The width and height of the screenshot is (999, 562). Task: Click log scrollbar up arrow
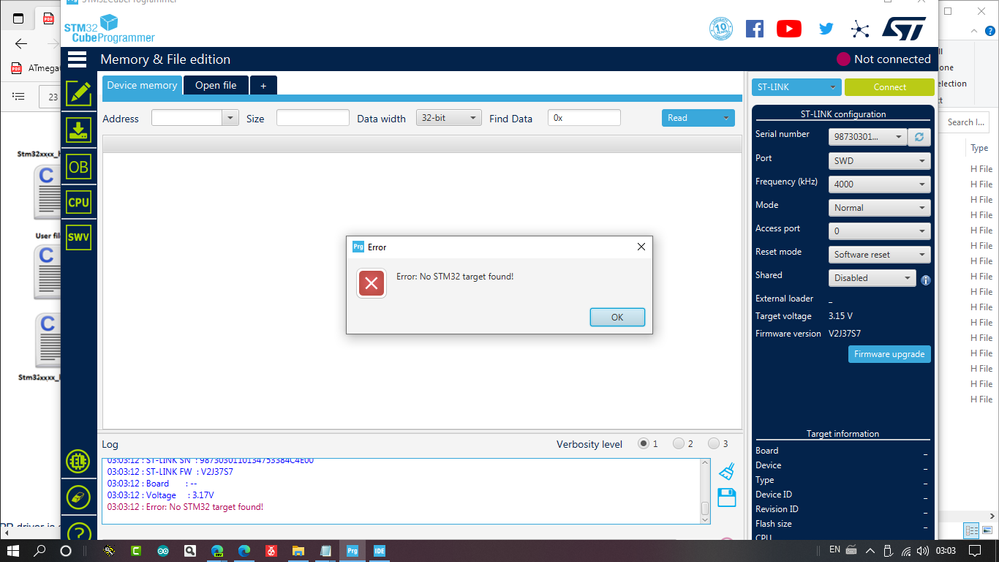click(705, 463)
